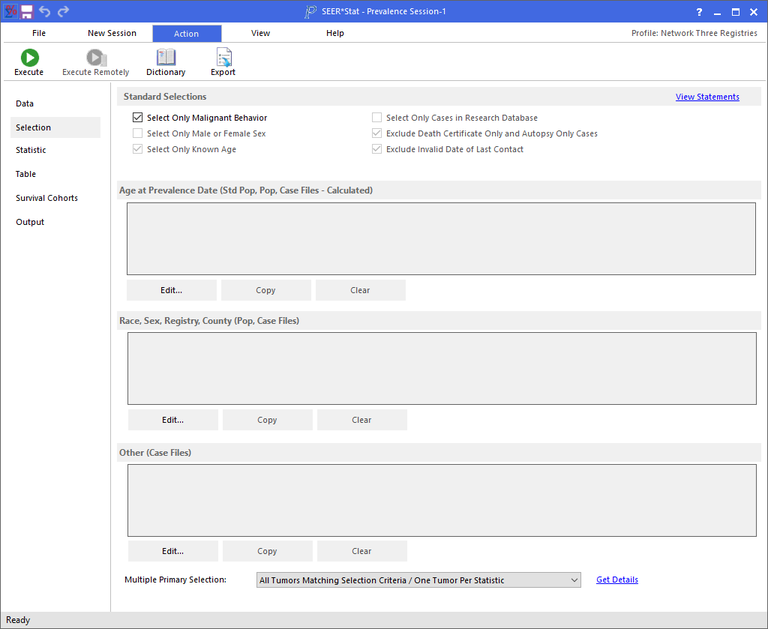This screenshot has height=629, width=768.
Task: Click the Save icon in title bar
Action: [x=27, y=11]
